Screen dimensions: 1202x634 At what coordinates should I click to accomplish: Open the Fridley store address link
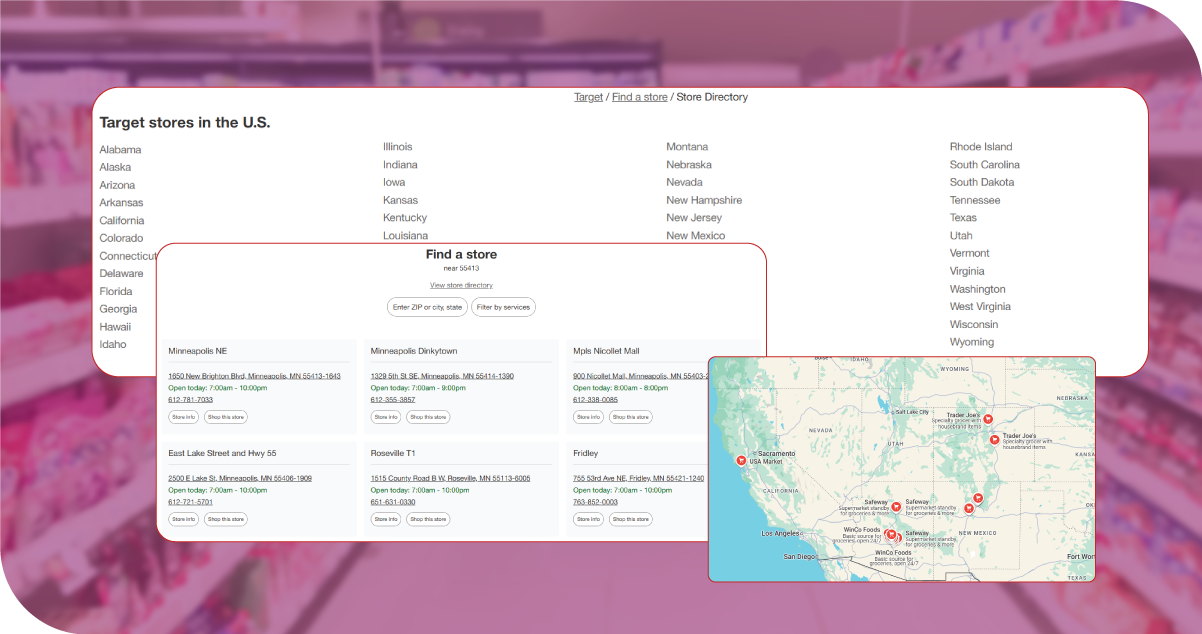[638, 478]
